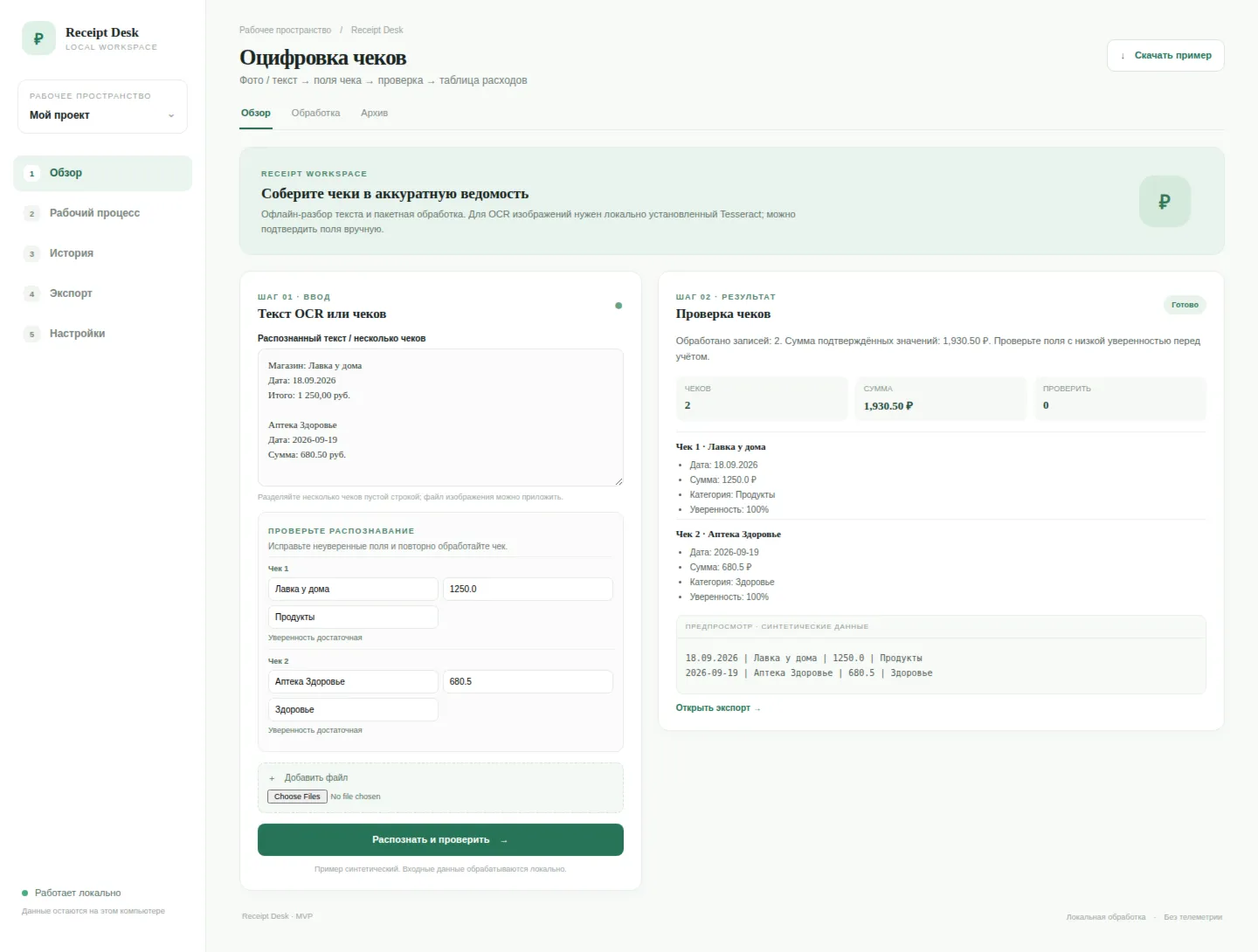Screen dimensions: 1258x952
Task: Go to Экспорт in the sidebar
Action: click(x=103, y=293)
